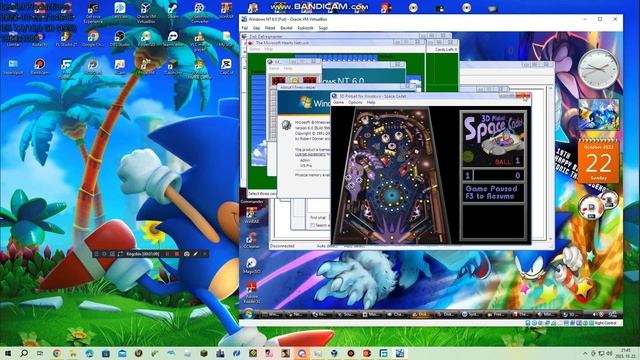Open MagicISO icon on the VM desktop
The width and height of the screenshot is (640, 360).
pyautogui.click(x=251, y=265)
